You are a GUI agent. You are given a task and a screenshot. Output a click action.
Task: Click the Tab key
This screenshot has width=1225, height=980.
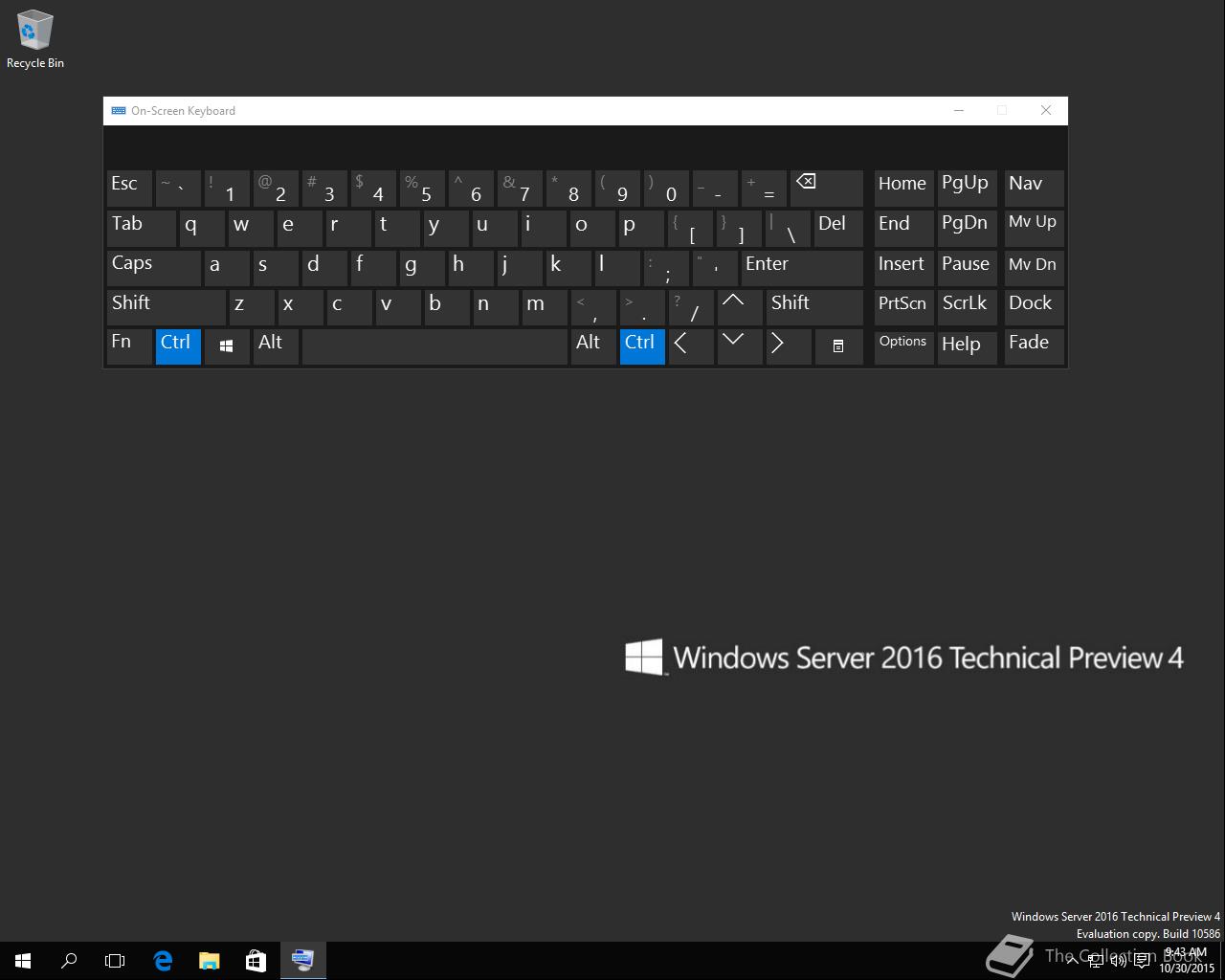tap(142, 229)
